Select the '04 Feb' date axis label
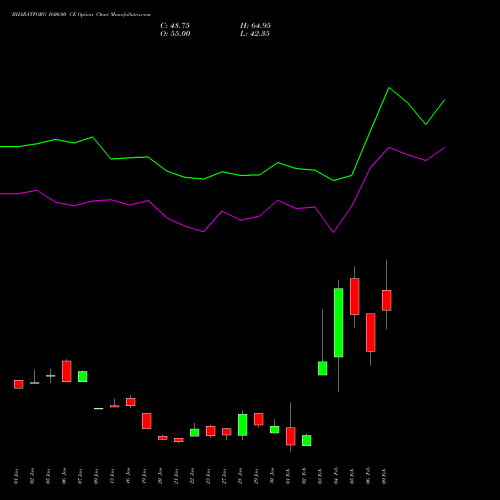 [336, 476]
